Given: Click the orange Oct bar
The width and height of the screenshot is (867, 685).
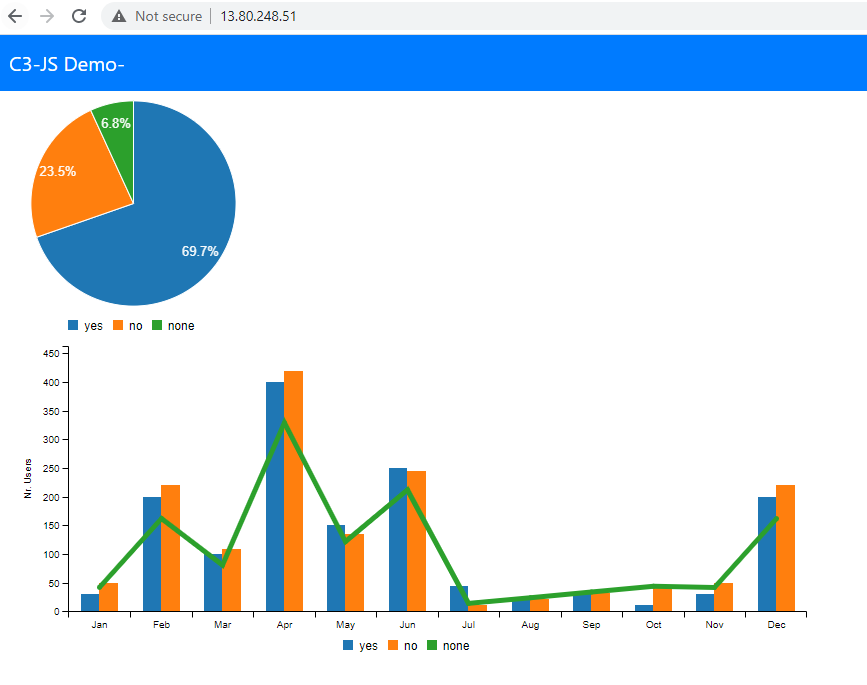Looking at the screenshot, I should (662, 600).
